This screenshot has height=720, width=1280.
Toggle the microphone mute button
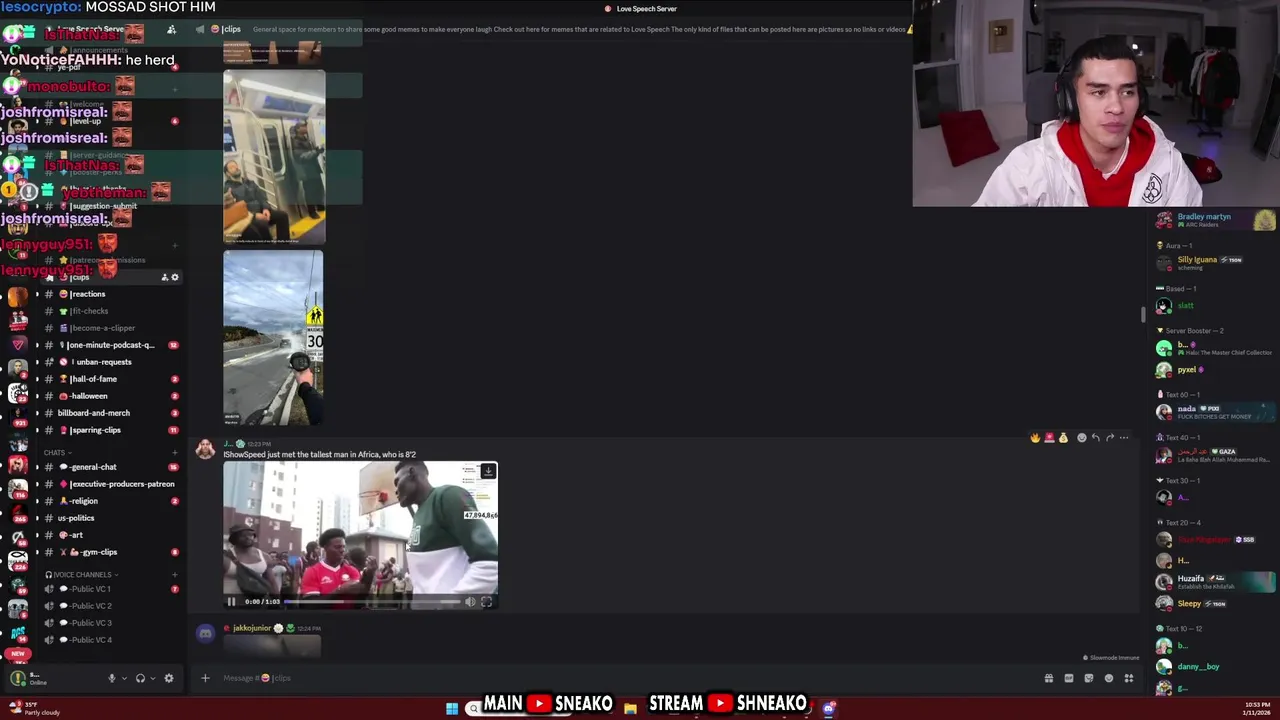(x=112, y=678)
